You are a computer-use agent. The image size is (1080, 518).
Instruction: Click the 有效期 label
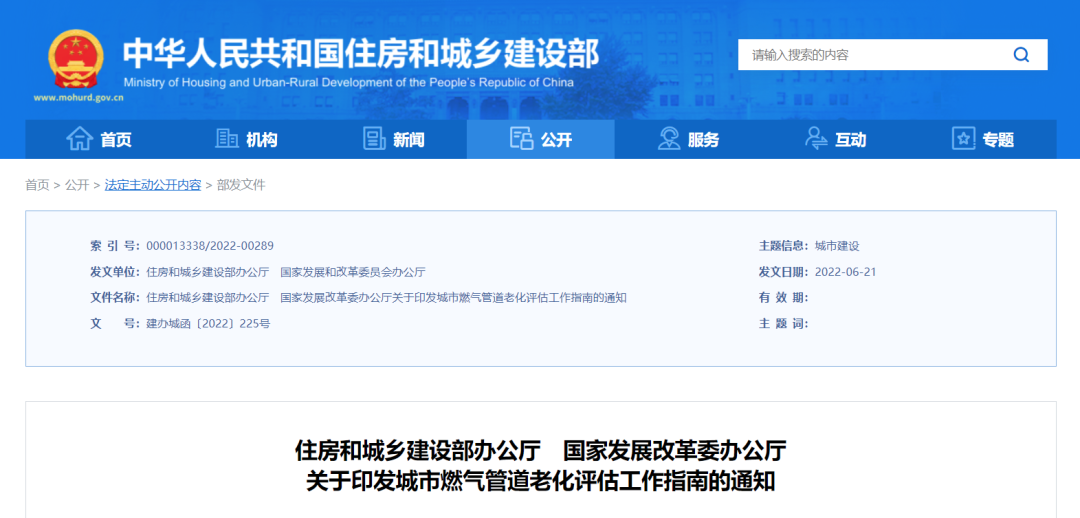tap(784, 298)
